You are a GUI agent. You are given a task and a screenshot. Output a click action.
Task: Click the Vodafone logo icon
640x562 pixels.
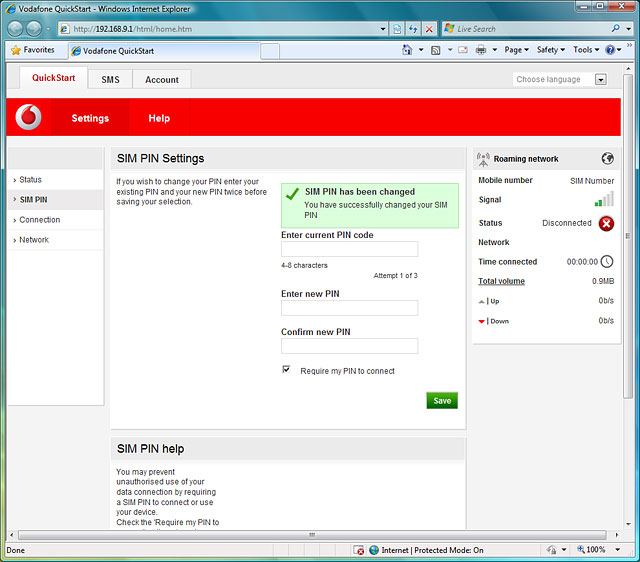coord(31,118)
